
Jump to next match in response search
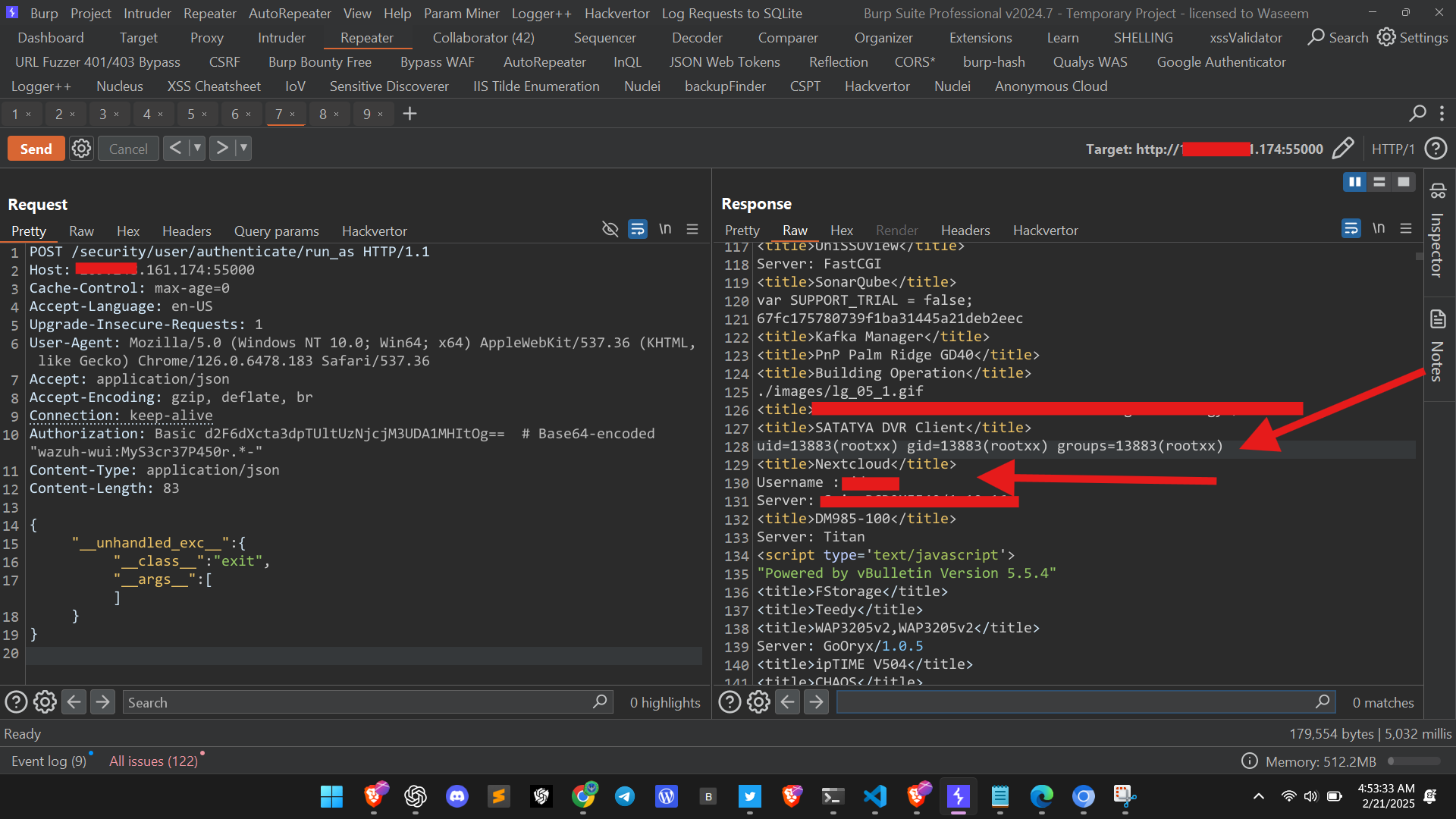click(x=816, y=702)
